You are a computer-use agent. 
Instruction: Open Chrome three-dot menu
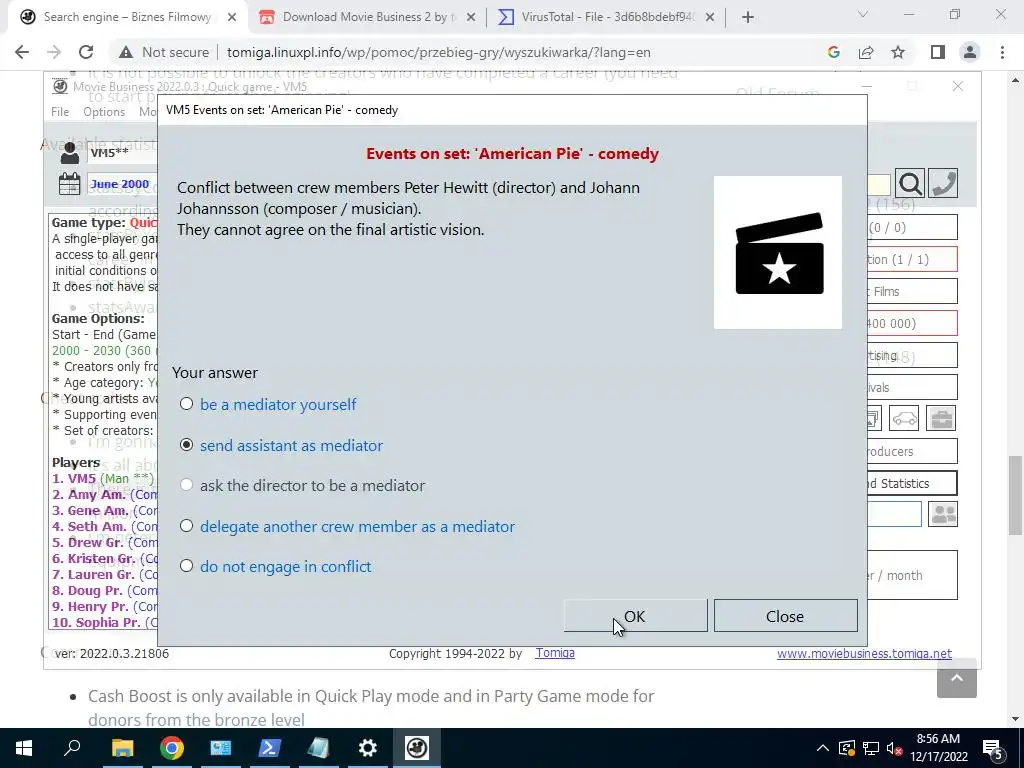point(1002,52)
